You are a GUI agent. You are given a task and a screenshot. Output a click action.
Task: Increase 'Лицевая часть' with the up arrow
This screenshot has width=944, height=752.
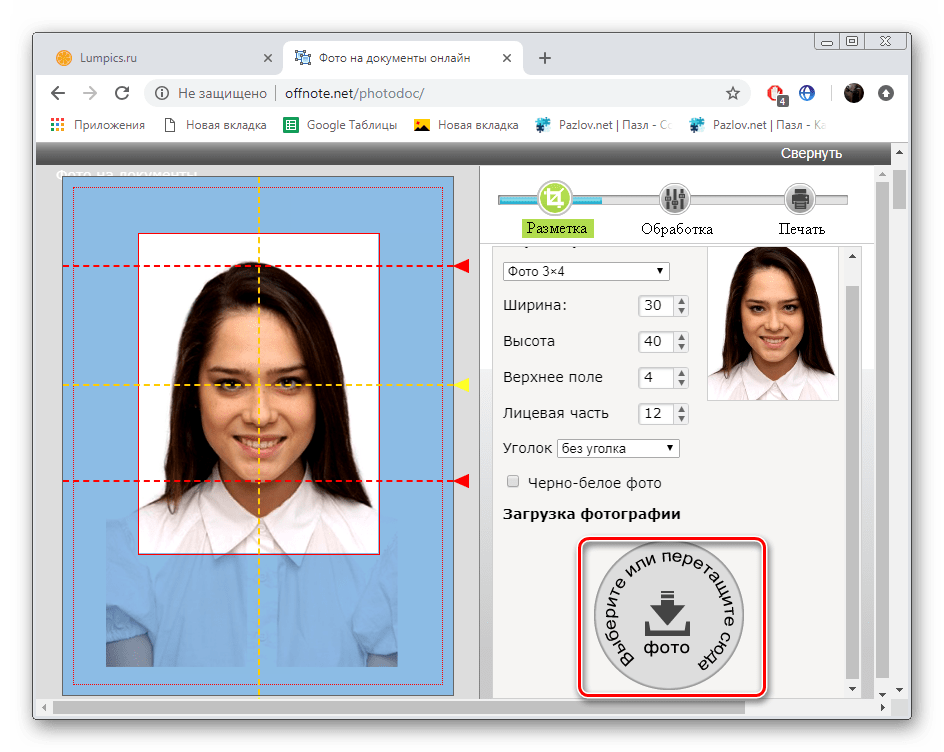coord(682,409)
